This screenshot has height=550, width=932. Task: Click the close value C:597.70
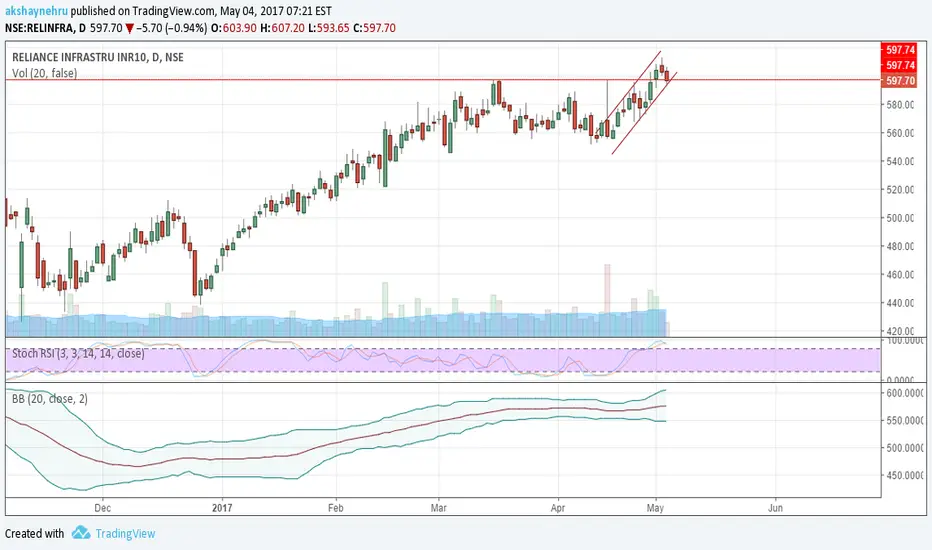pos(374,28)
